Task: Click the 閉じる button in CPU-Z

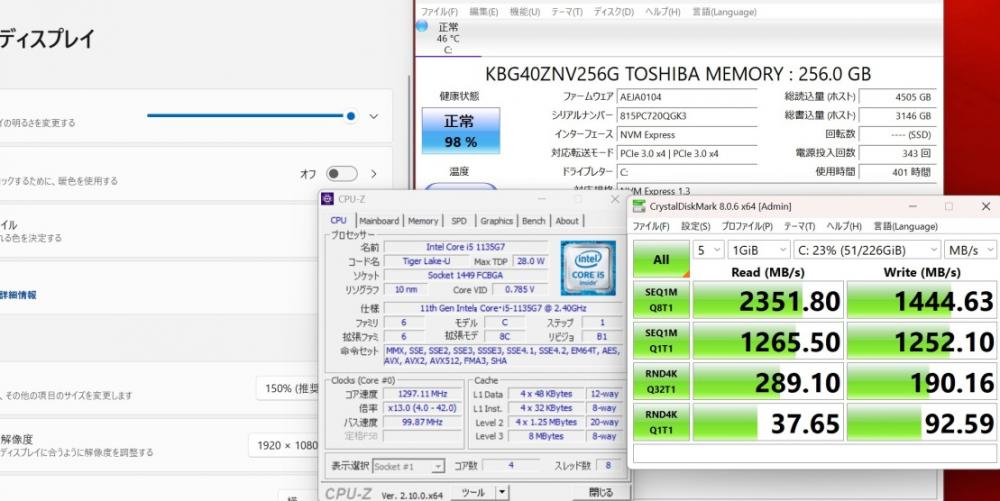Action: point(599,492)
